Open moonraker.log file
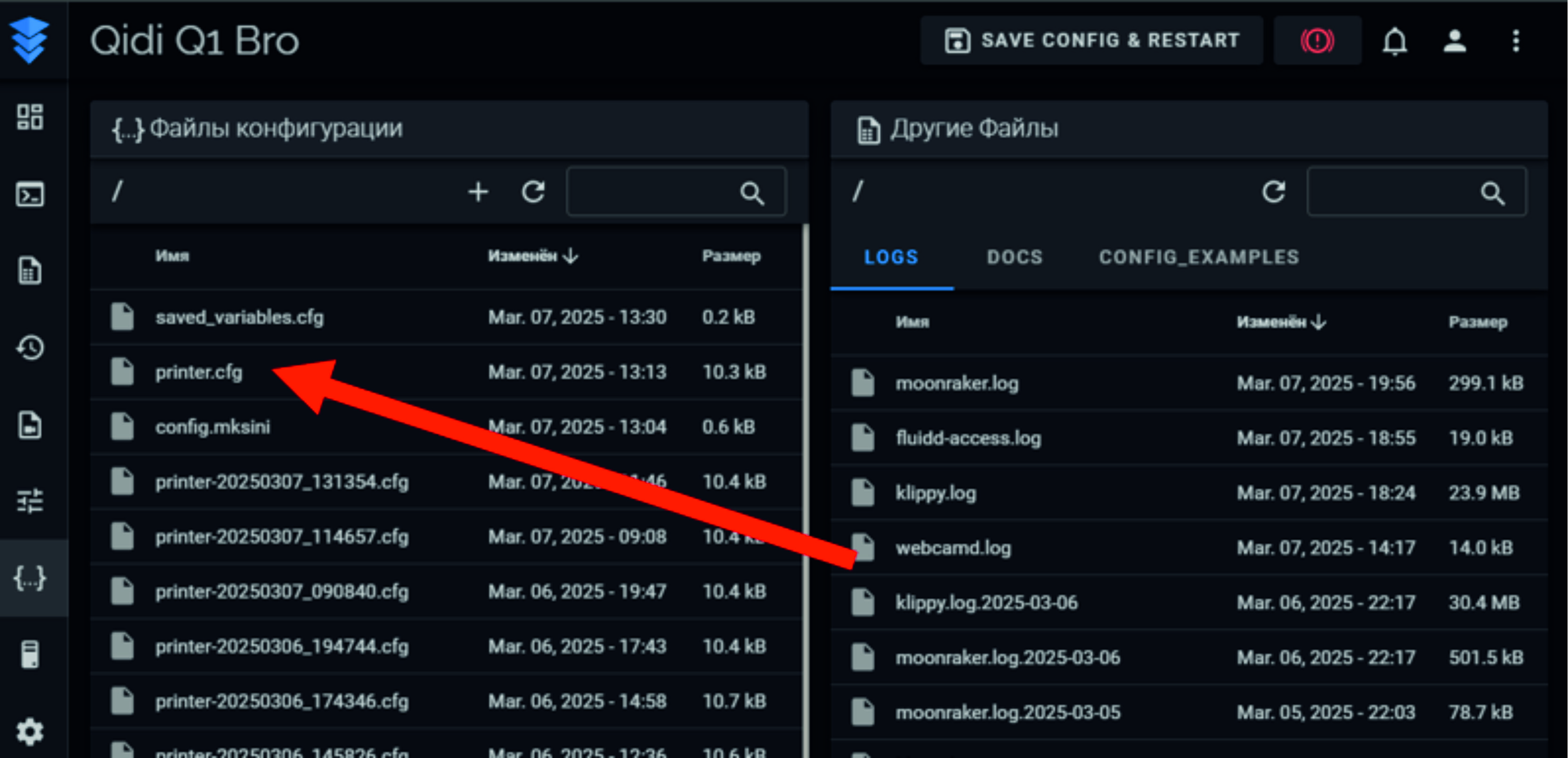The image size is (1568, 758). pos(957,383)
